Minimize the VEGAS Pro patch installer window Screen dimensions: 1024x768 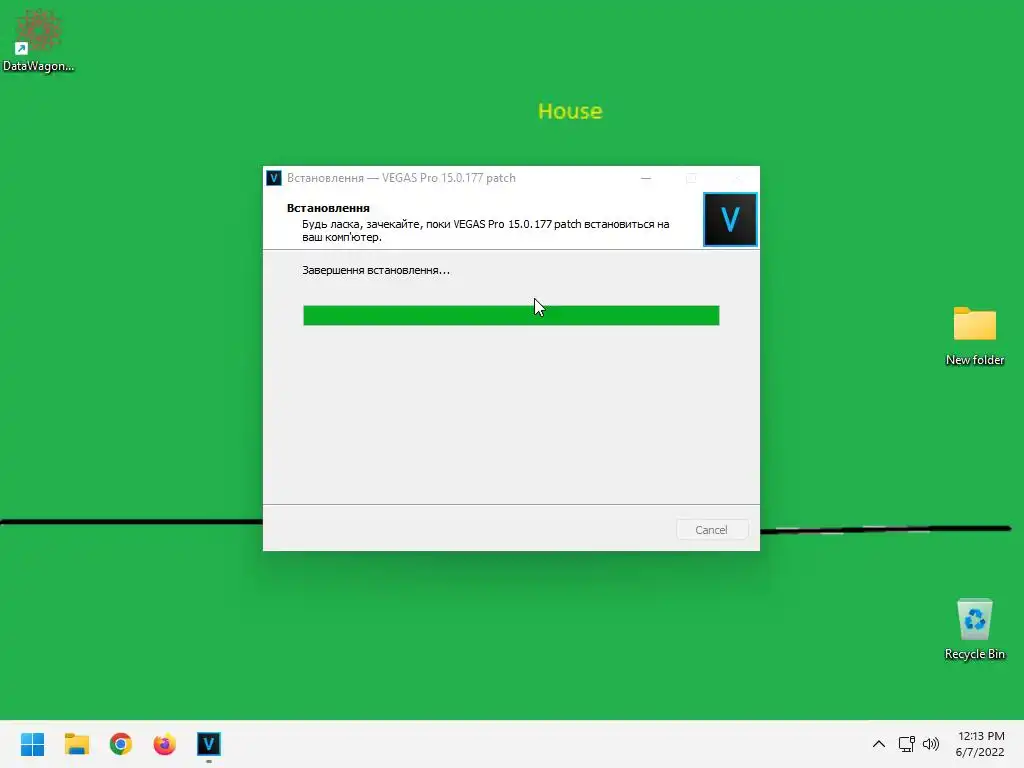click(x=646, y=178)
